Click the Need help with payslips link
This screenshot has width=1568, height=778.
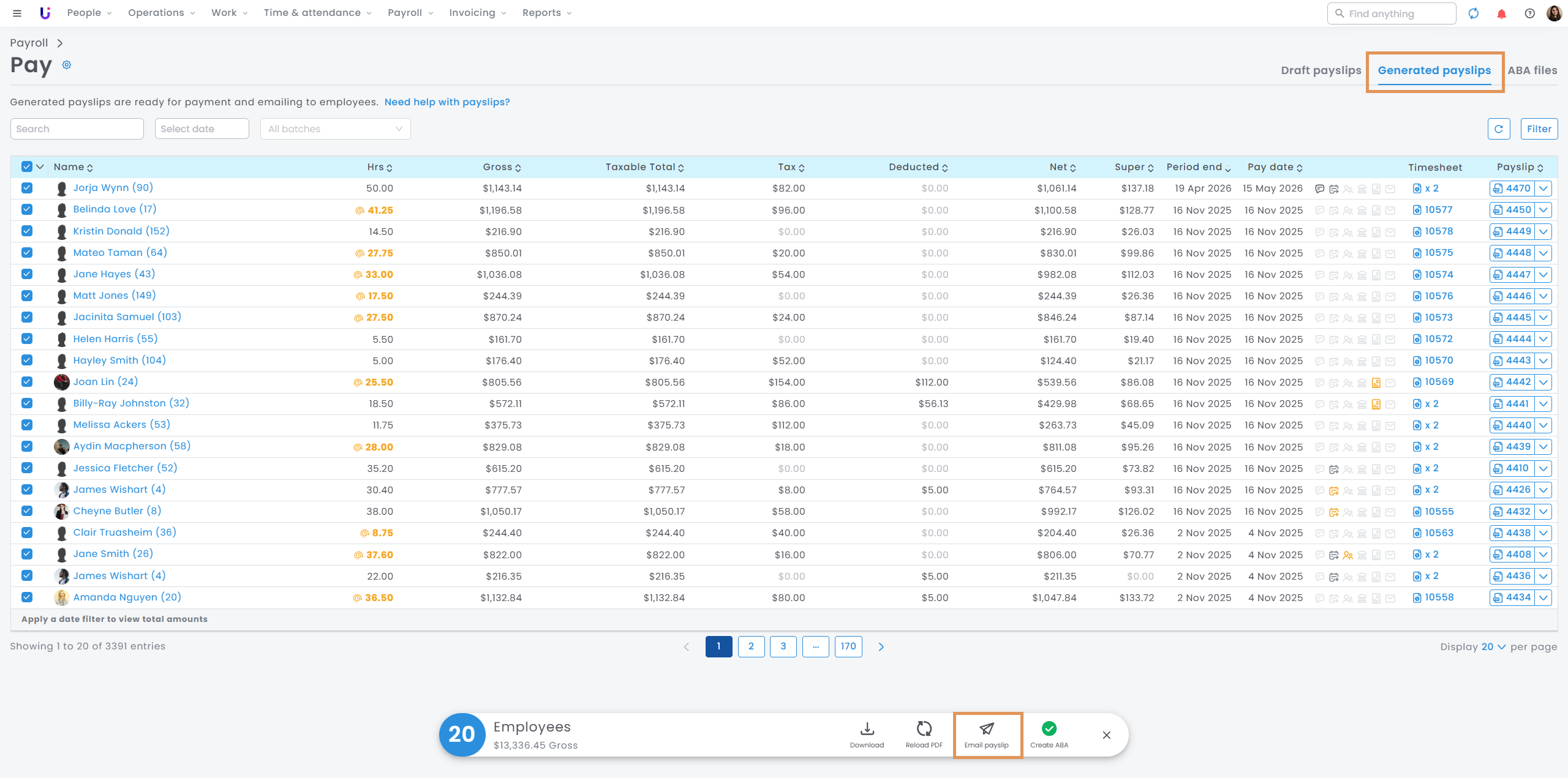447,102
